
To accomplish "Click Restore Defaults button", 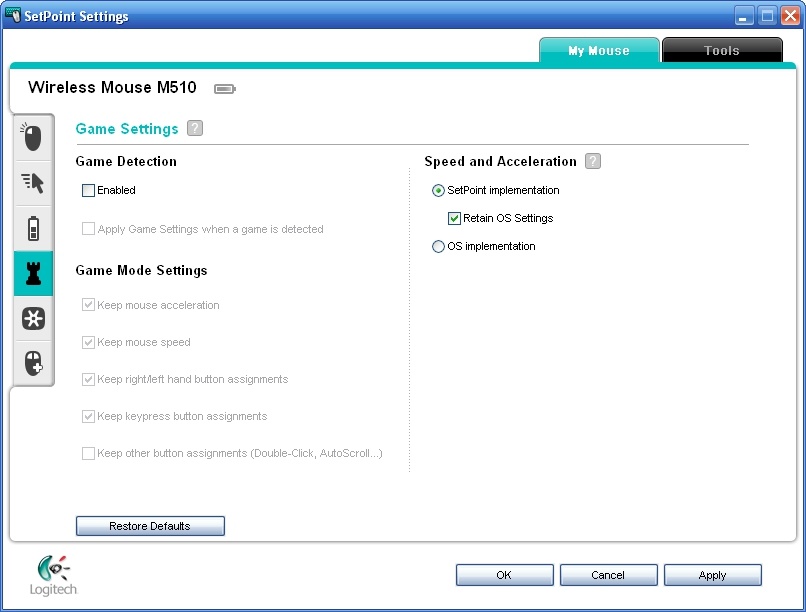I will (150, 526).
